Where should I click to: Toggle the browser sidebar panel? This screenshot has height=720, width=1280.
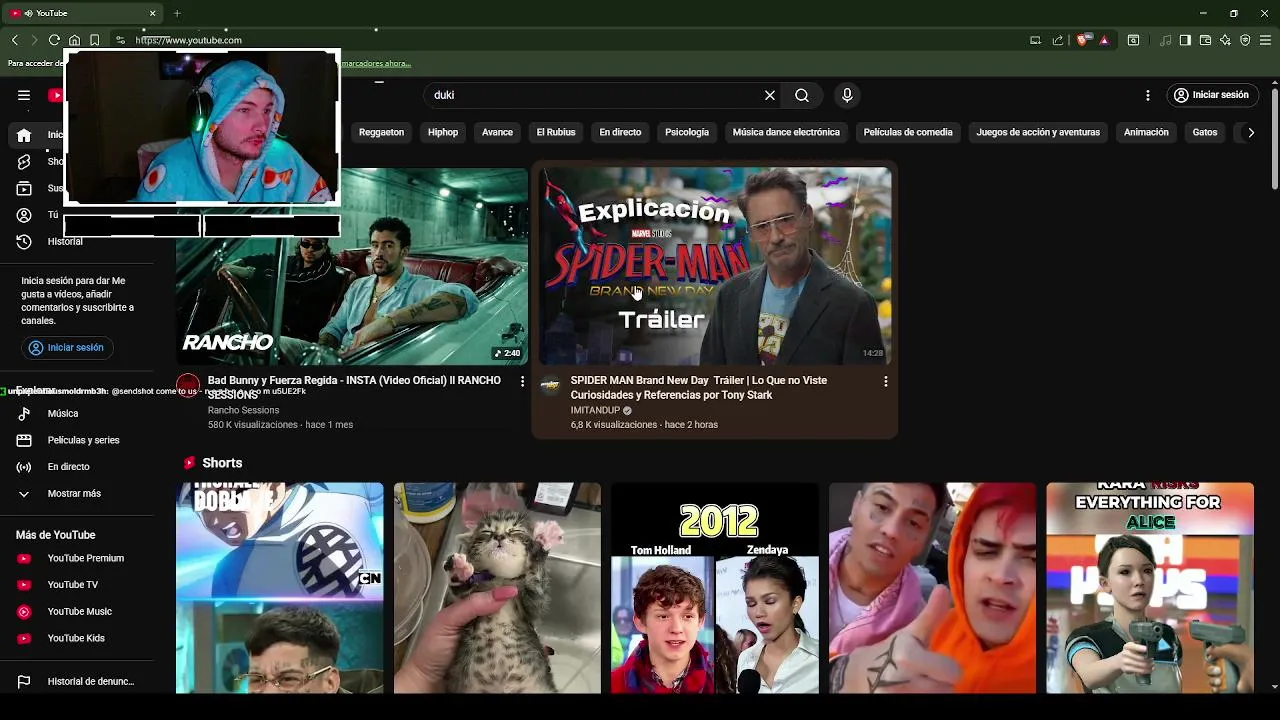[1185, 40]
